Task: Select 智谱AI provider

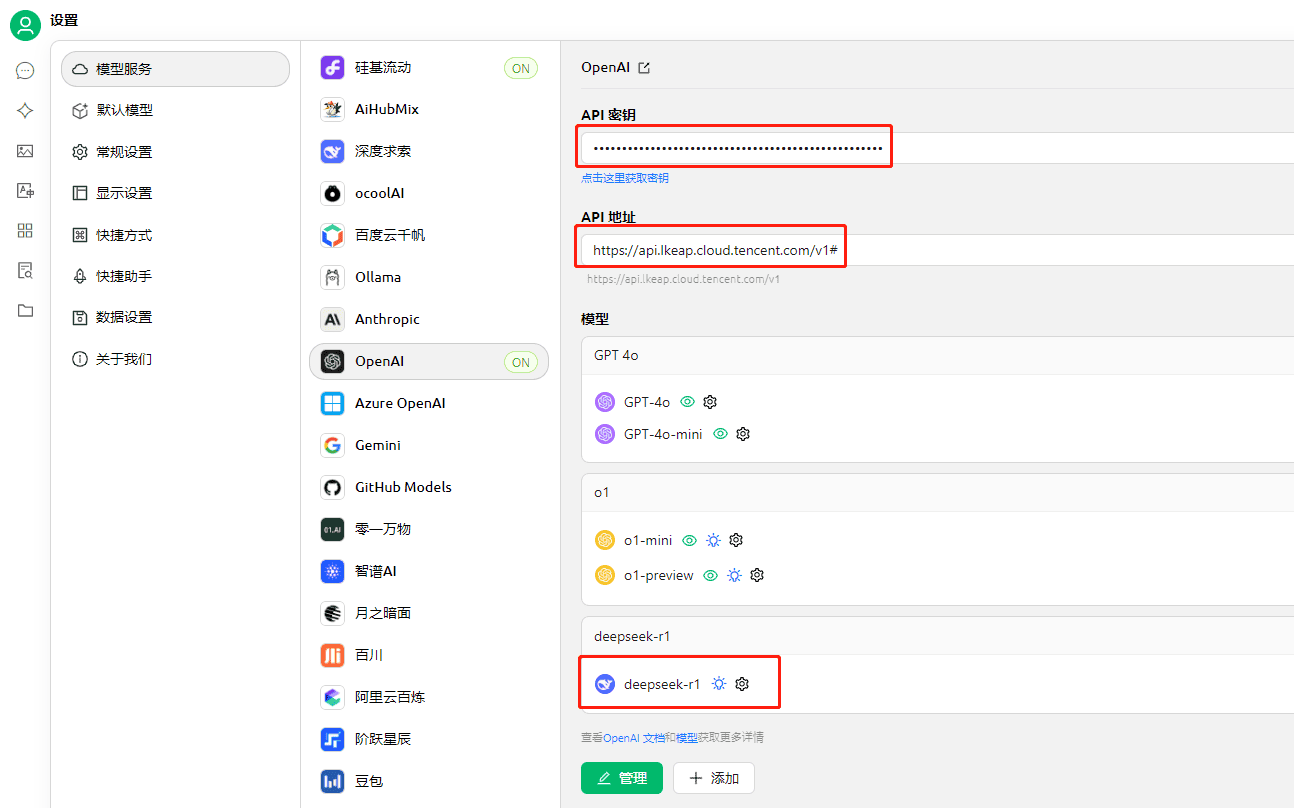Action: (429, 571)
